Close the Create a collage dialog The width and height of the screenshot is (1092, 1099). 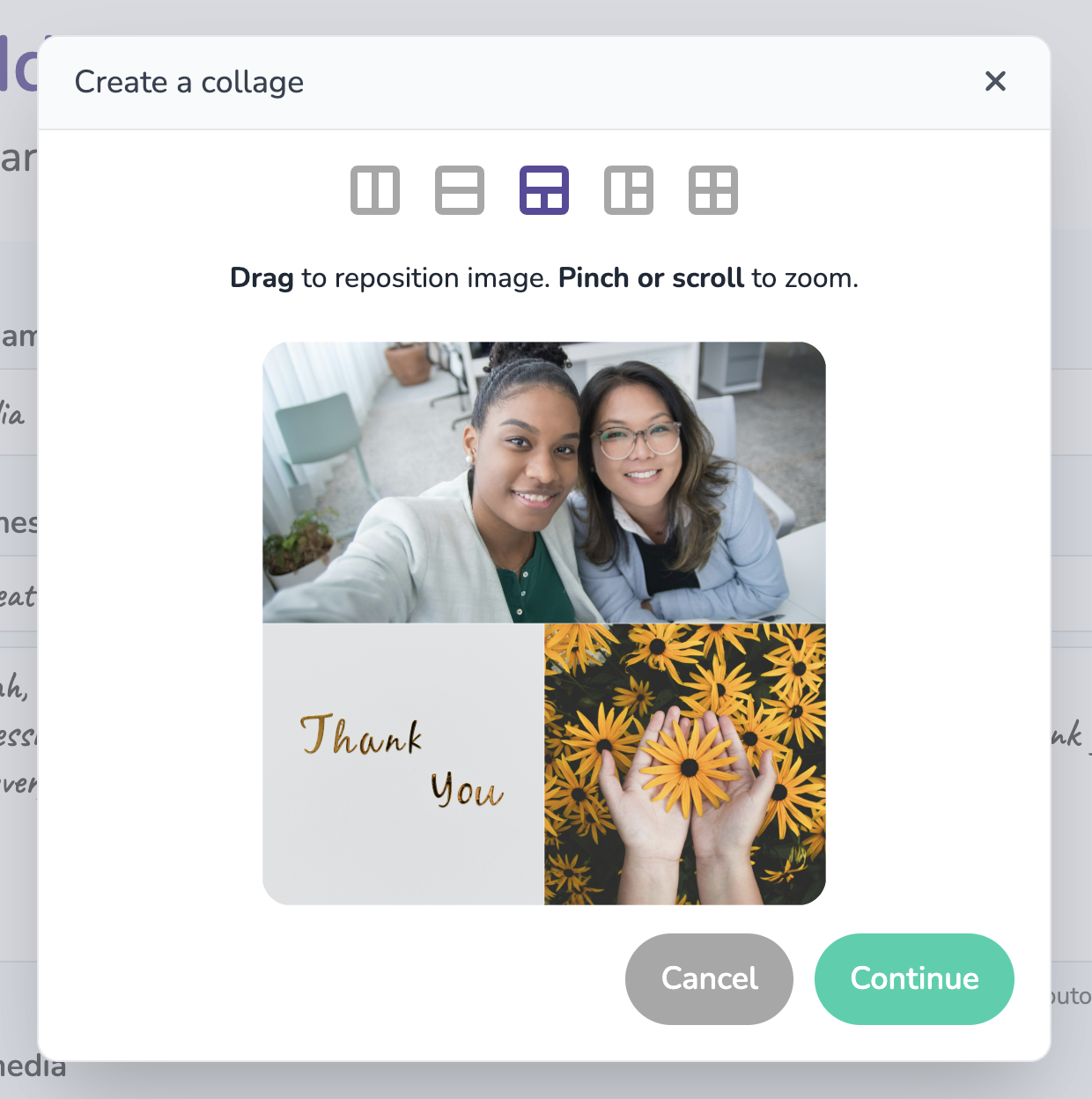pyautogui.click(x=995, y=81)
